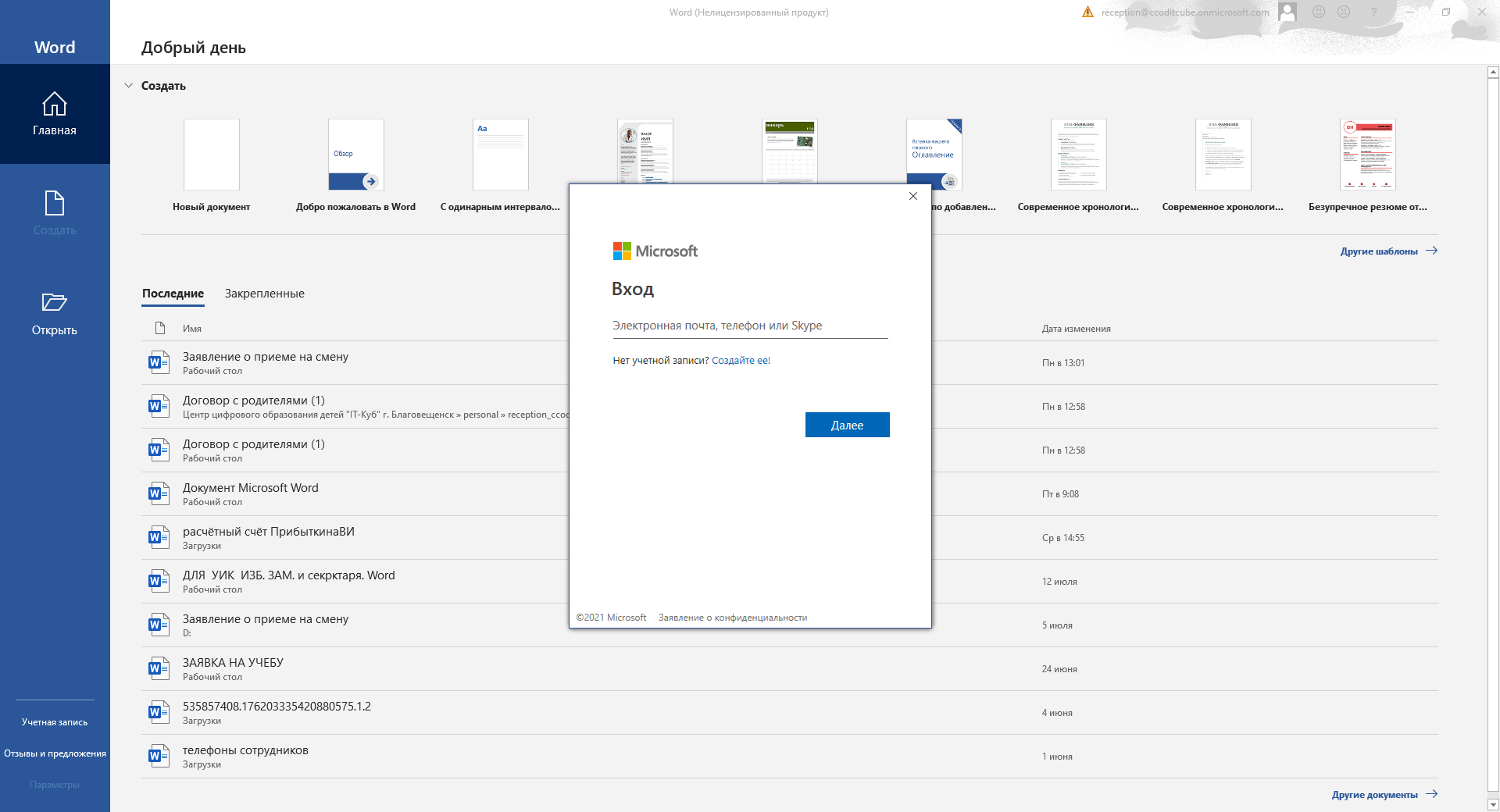This screenshot has height=812, width=1500.
Task: Click the user profile avatar icon
Action: 1287,12
